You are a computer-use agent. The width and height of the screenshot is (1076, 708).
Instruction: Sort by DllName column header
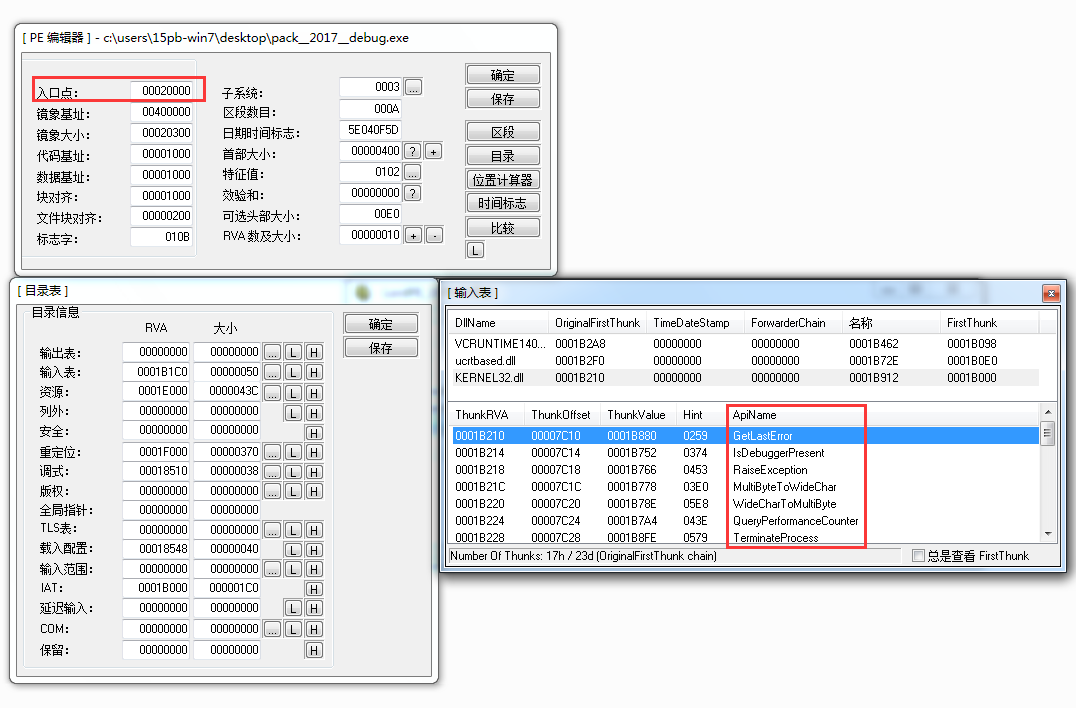click(499, 323)
